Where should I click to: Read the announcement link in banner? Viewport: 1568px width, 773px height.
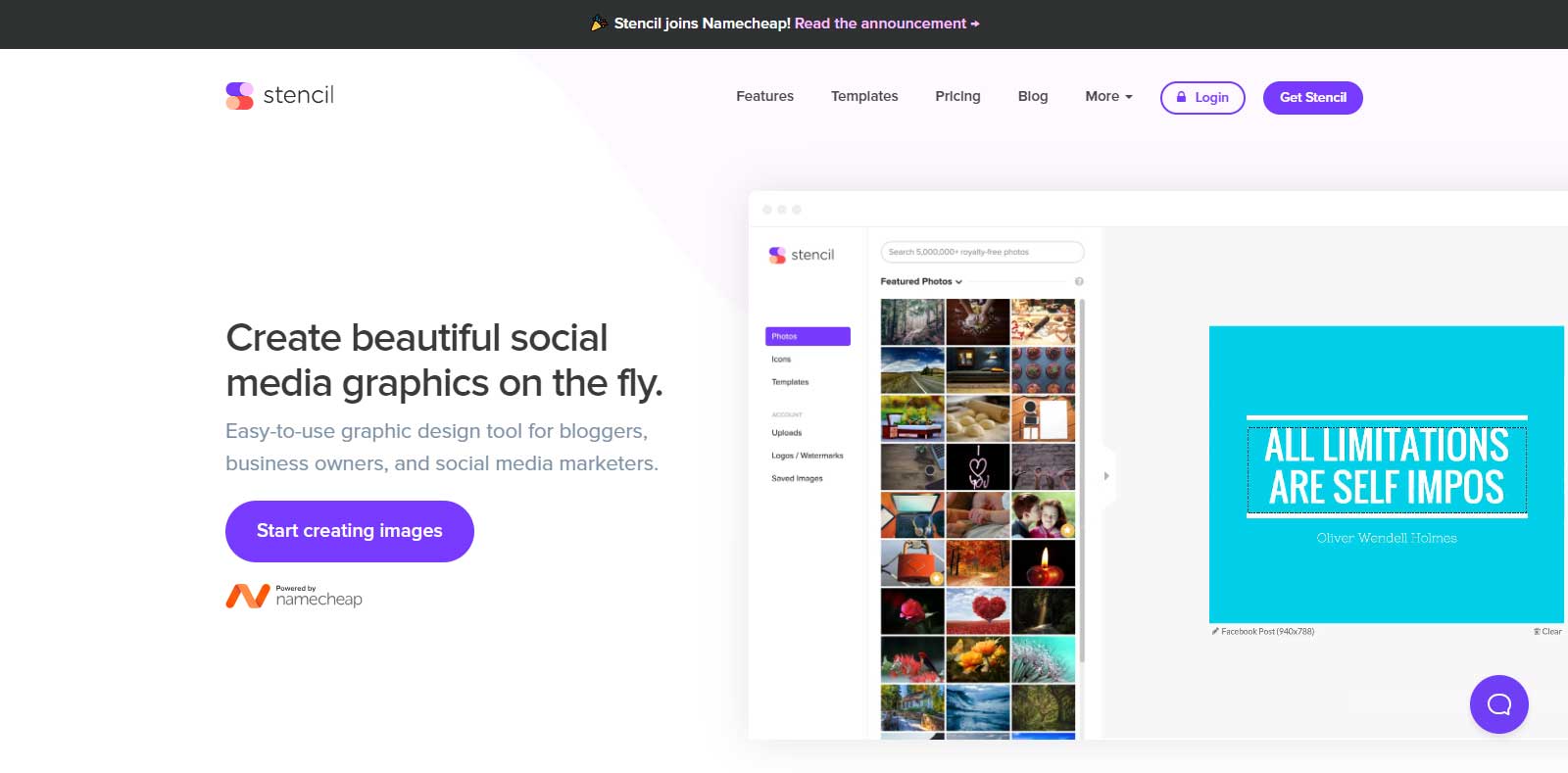click(x=887, y=24)
